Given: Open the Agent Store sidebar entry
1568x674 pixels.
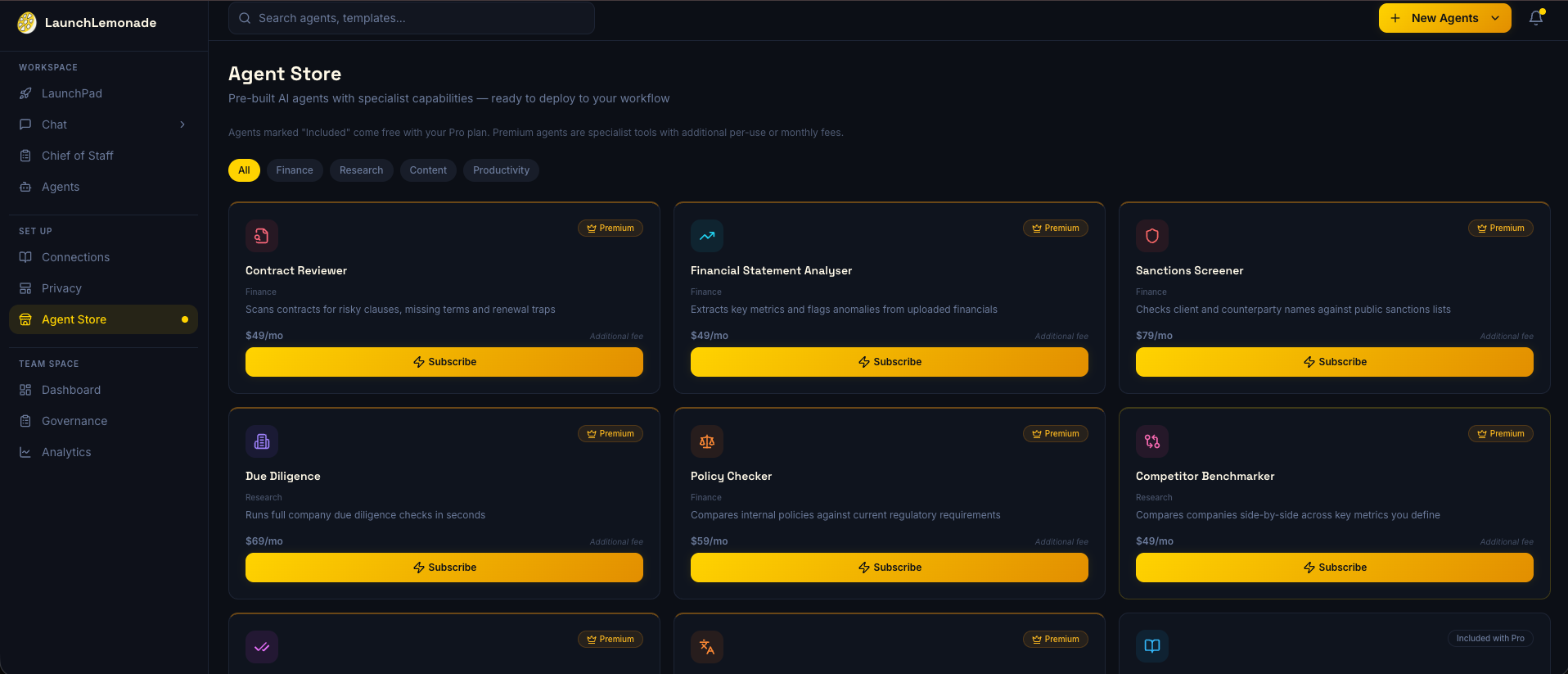Looking at the screenshot, I should point(74,319).
